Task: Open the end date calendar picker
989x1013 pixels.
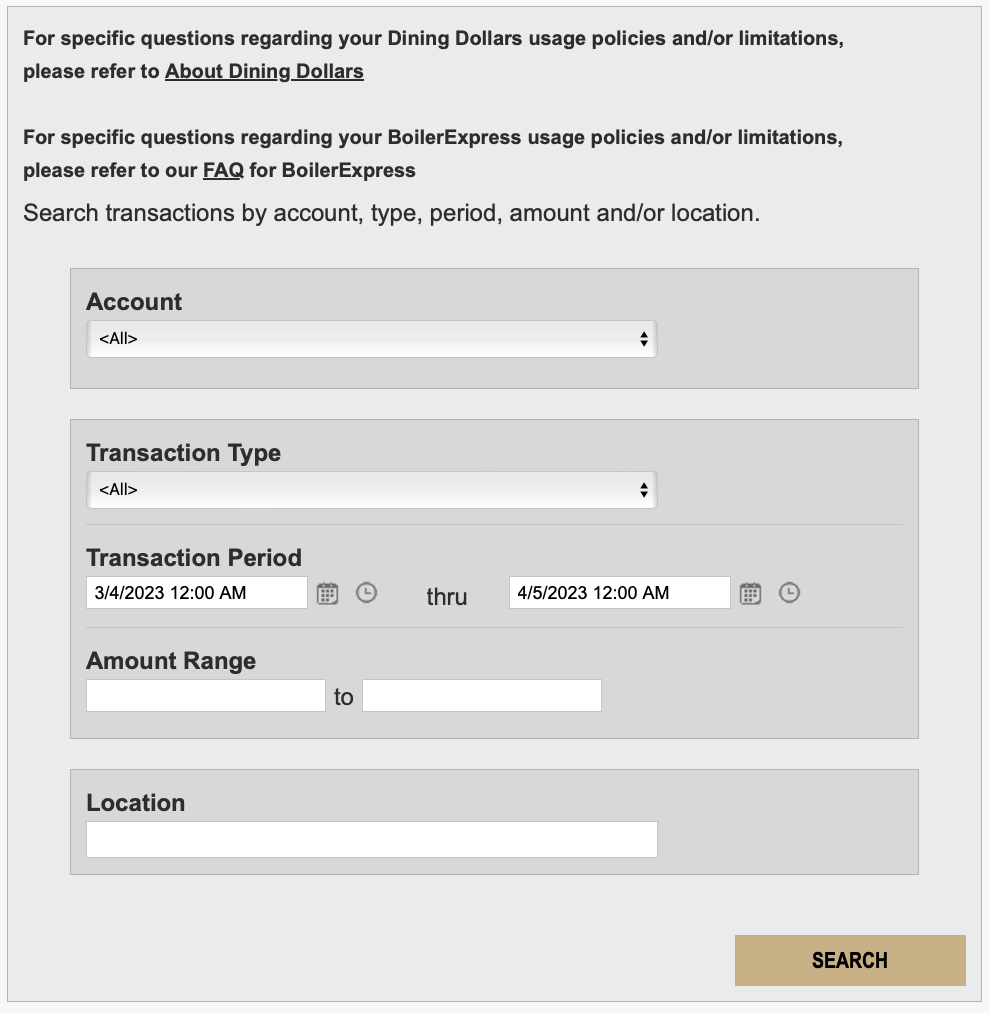Action: click(x=750, y=593)
